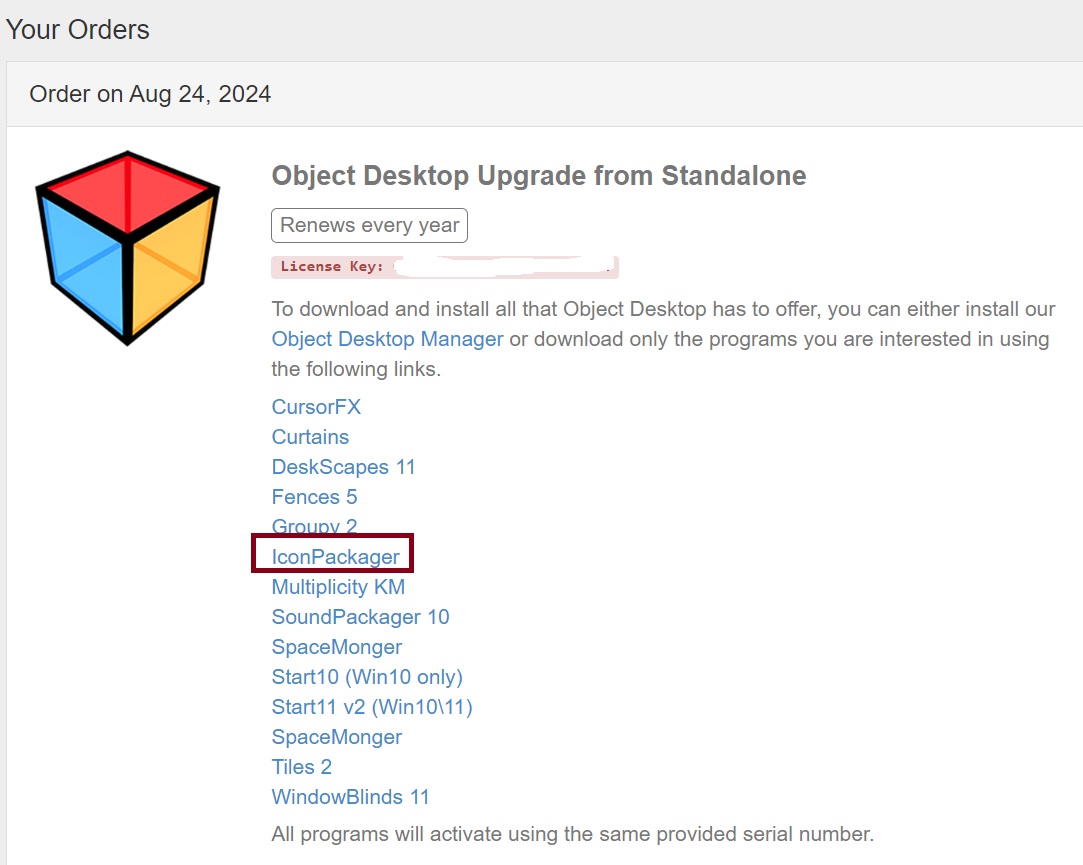The height and width of the screenshot is (865, 1083).
Task: Open the Object Desktop Manager link
Action: pos(387,339)
